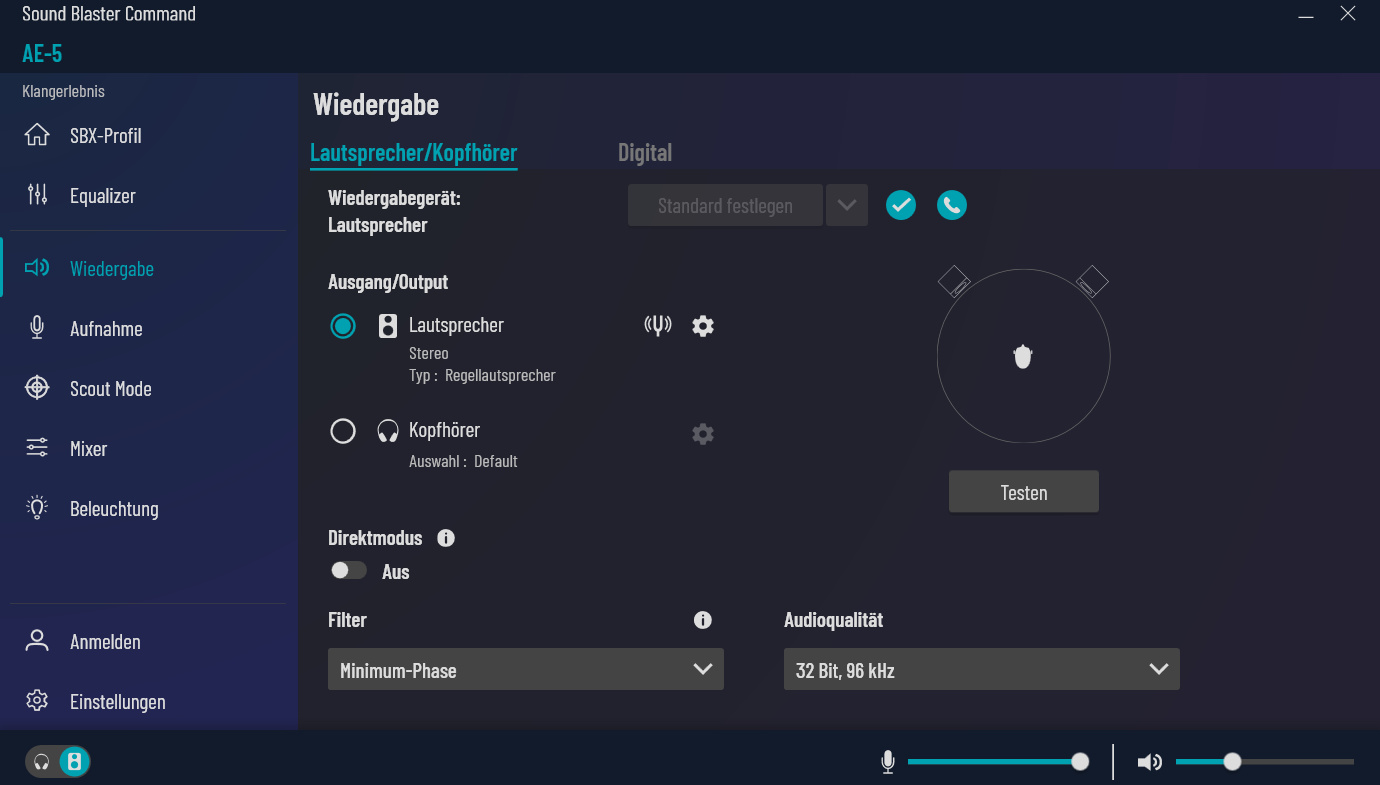Mute the speaker volume icon in bottom bar
The height and width of the screenshot is (785, 1380).
tap(1150, 762)
